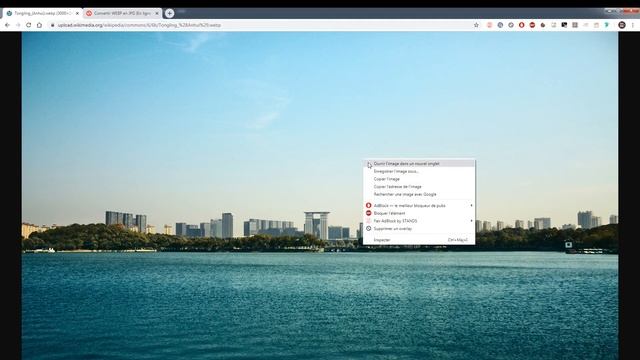Open the teal extension icon near profile
Viewport: 640px width, 360px height.
(607, 25)
